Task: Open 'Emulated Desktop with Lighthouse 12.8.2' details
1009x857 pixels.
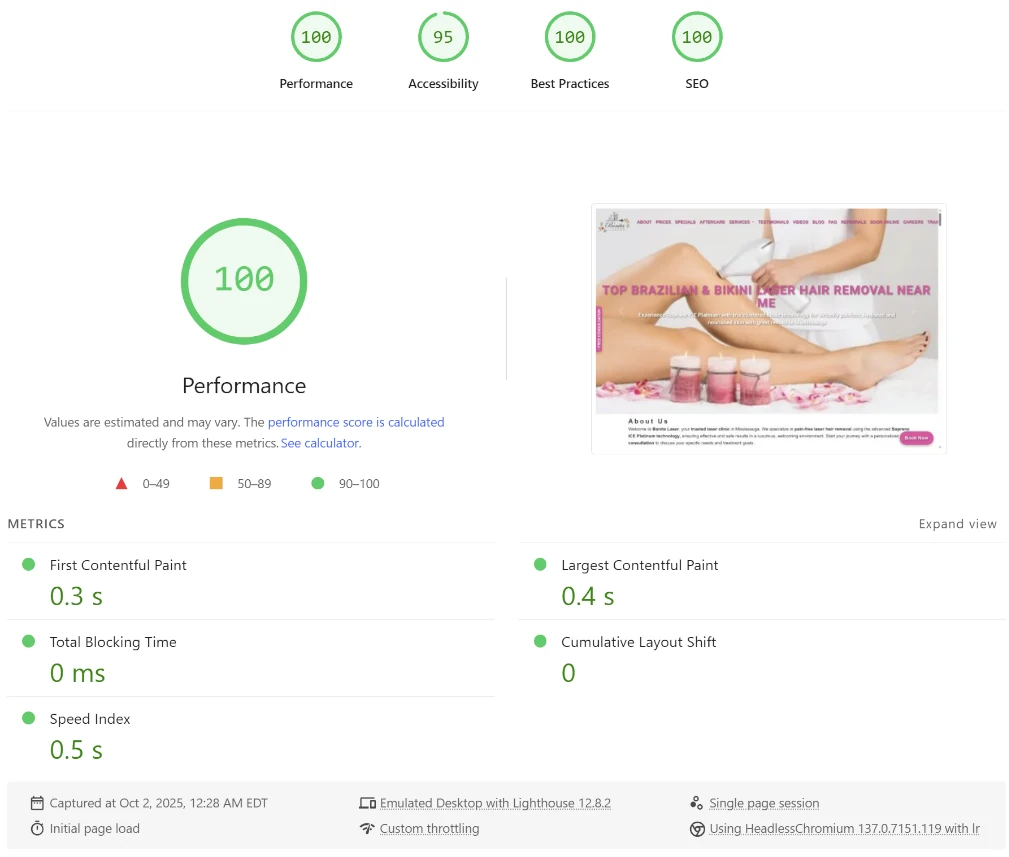Action: click(x=495, y=803)
